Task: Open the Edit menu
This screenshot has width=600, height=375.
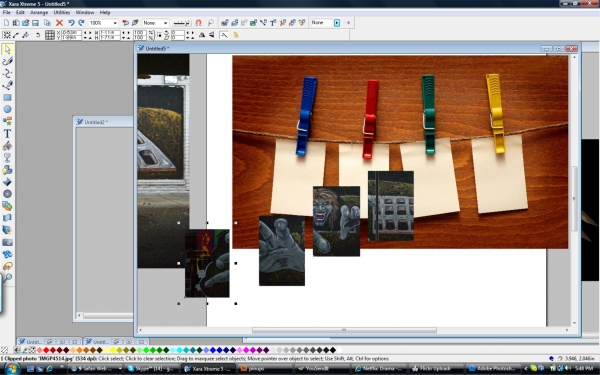Action: pos(20,13)
